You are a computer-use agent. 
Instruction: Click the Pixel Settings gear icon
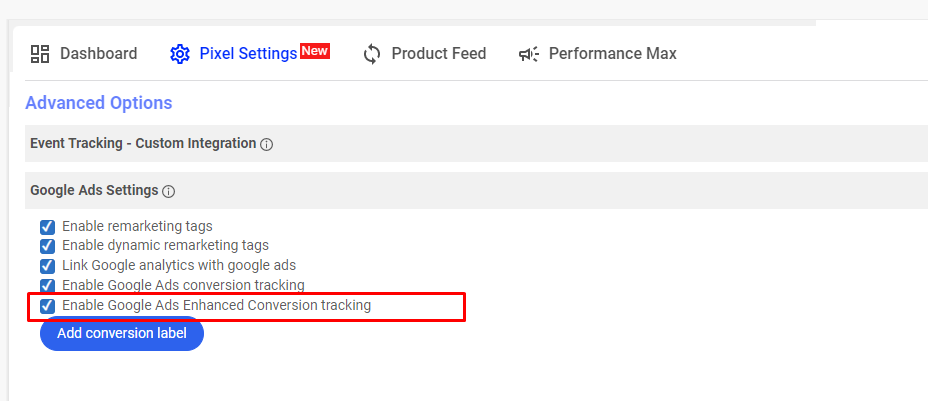point(179,54)
